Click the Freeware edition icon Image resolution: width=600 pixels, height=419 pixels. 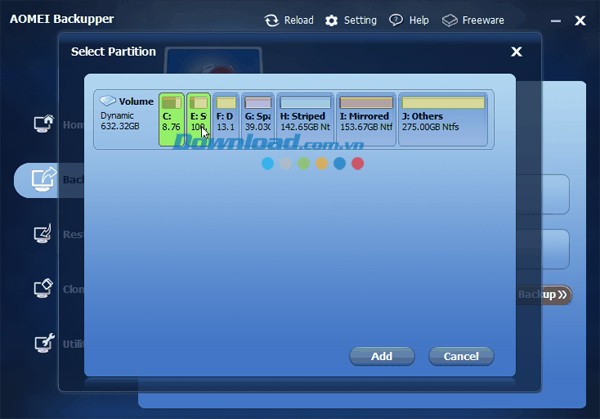click(450, 20)
